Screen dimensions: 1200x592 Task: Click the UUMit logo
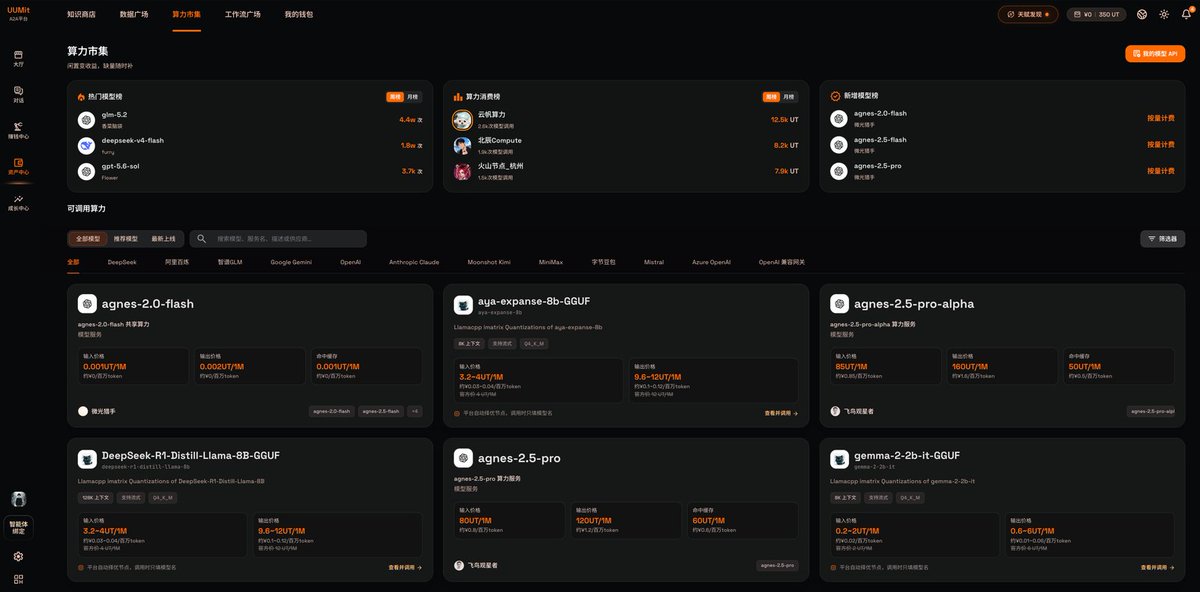click(x=18, y=12)
